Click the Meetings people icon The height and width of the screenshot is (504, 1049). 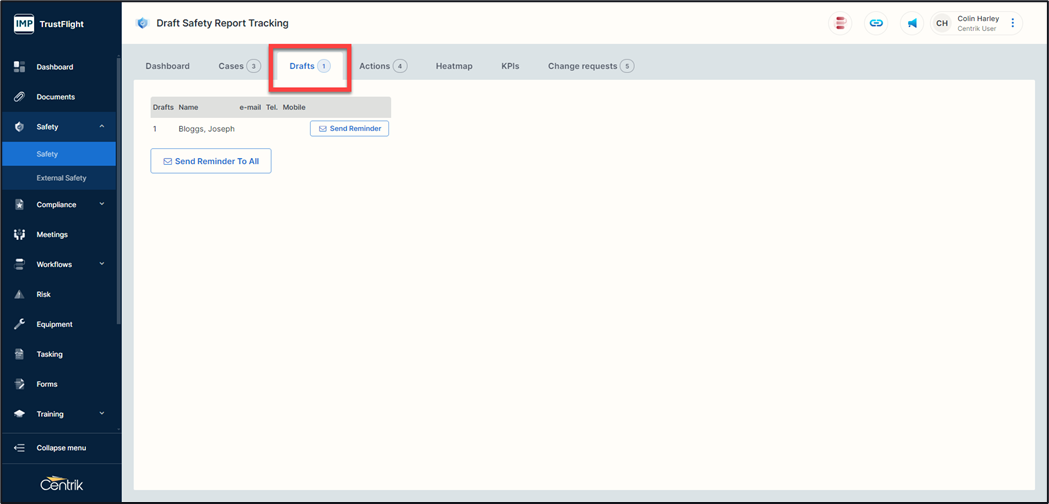click(19, 235)
